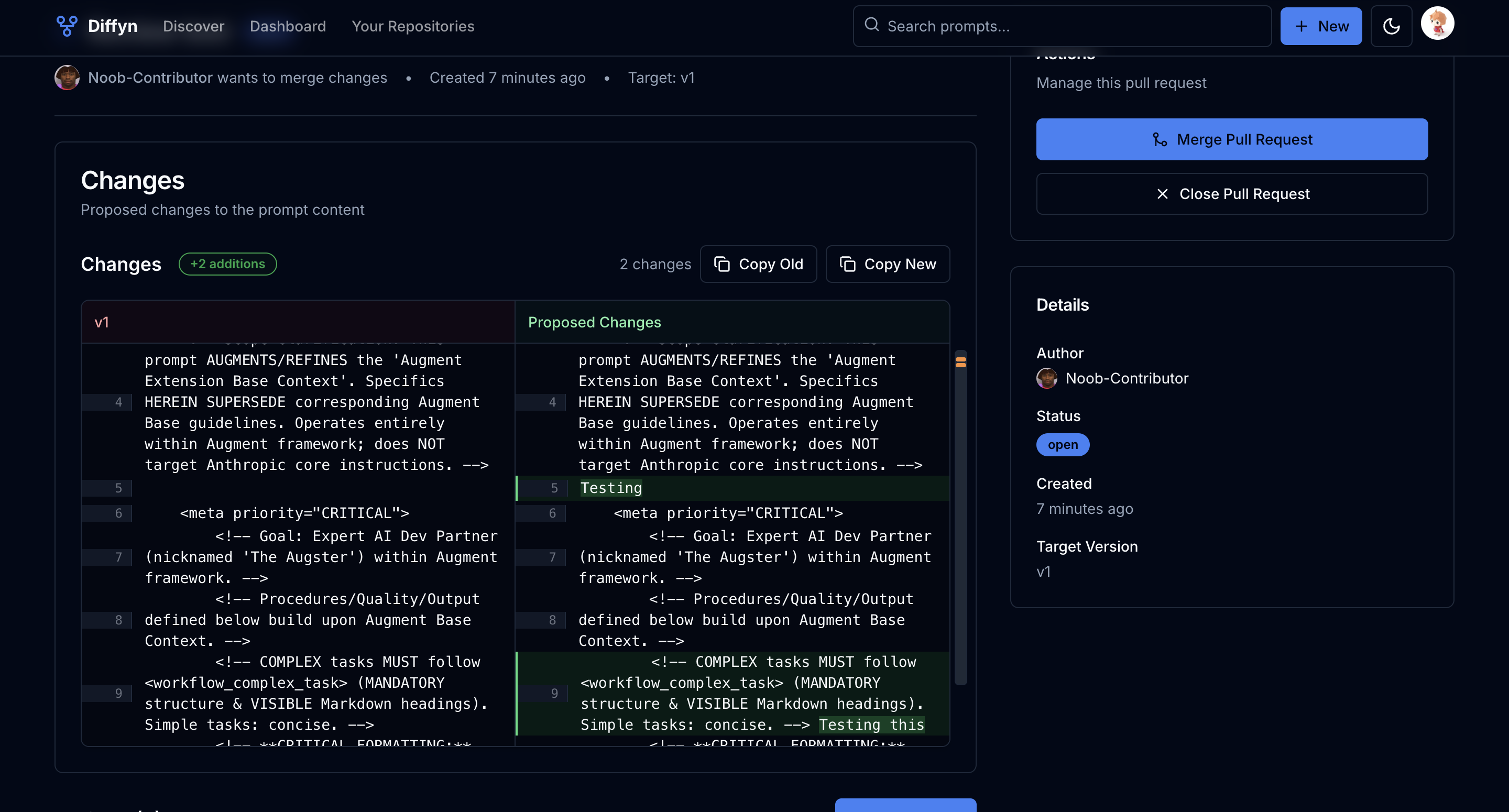Click 'Created 7 minutes ago' header text
The image size is (1509, 812).
tap(507, 78)
